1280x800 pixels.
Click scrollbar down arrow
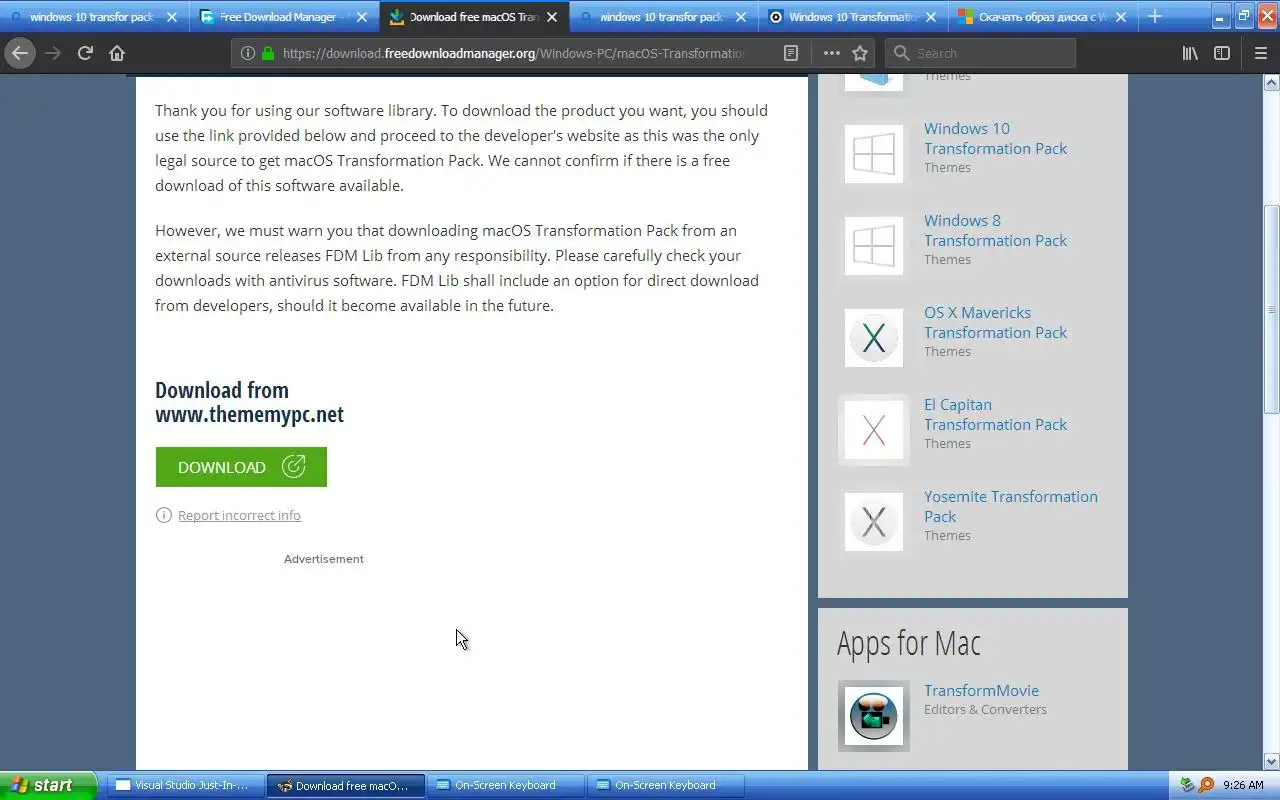[x=1272, y=761]
